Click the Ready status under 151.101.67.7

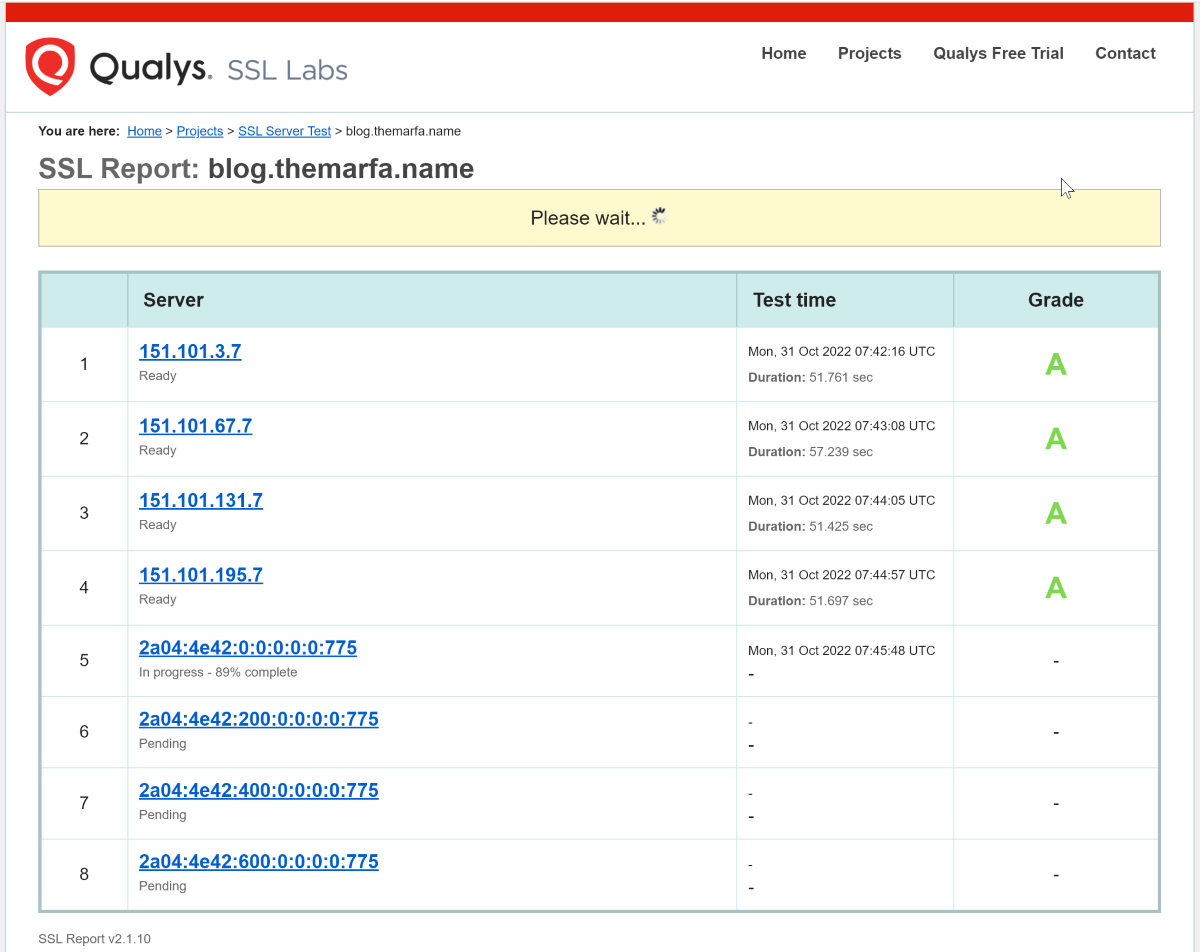158,450
